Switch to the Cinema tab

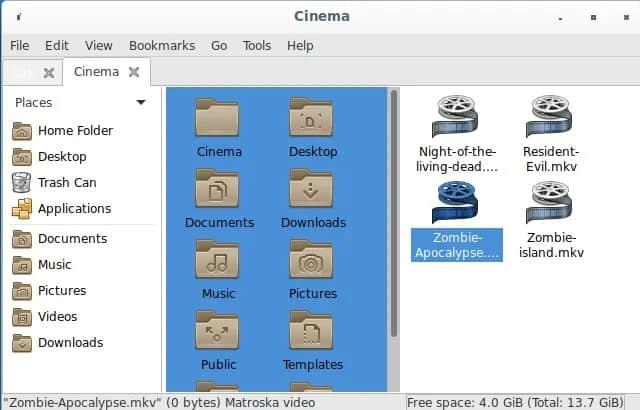[96, 72]
